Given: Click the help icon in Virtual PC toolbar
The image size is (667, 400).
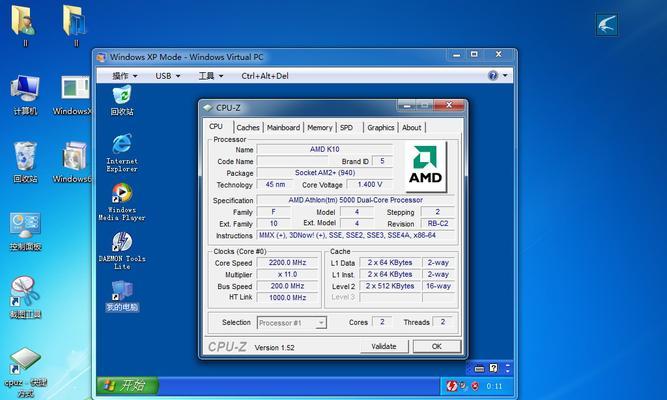Looking at the screenshot, I should coord(493,76).
